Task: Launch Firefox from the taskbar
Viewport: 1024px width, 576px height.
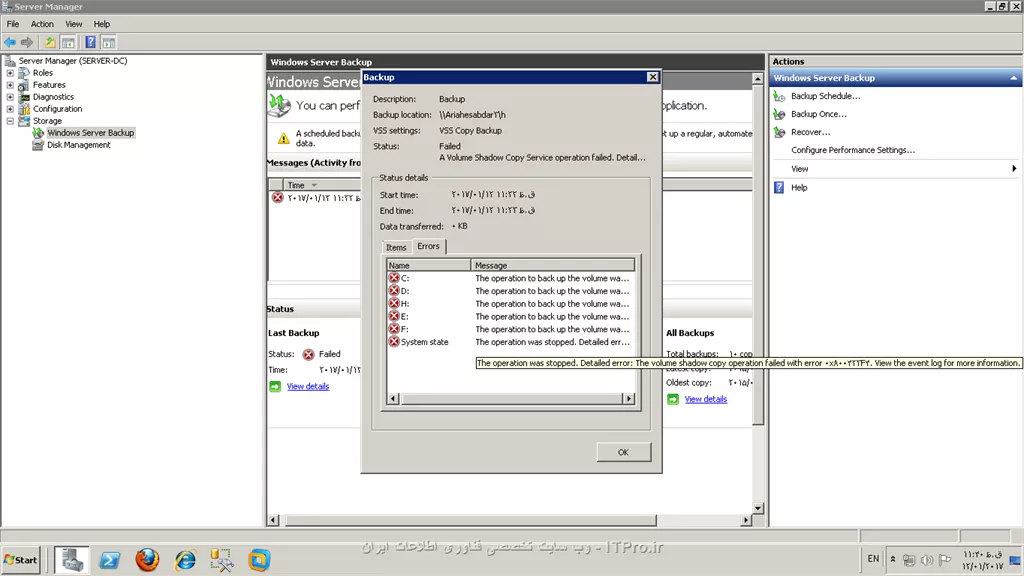Action: pos(148,560)
